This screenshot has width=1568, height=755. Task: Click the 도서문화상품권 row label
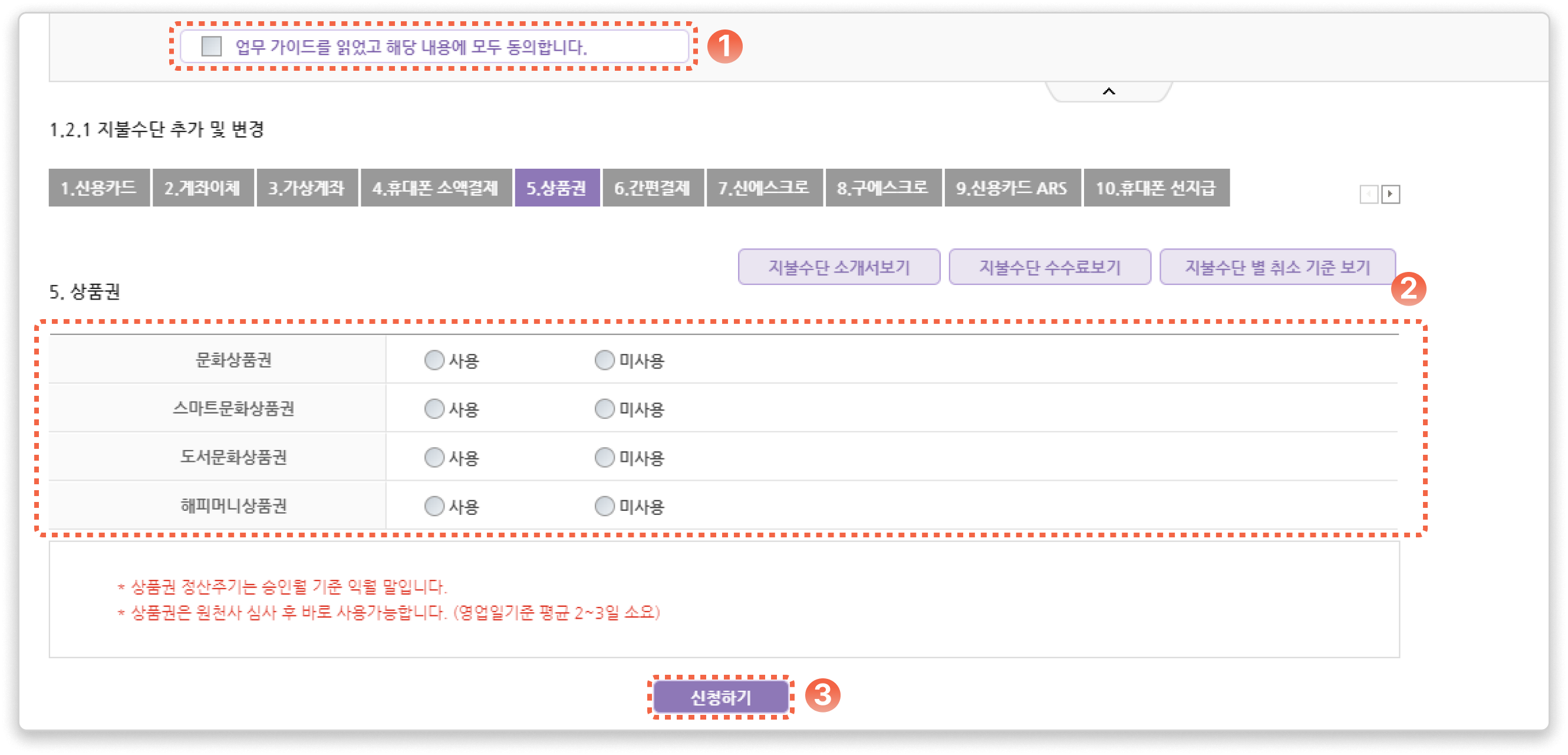pyautogui.click(x=234, y=457)
